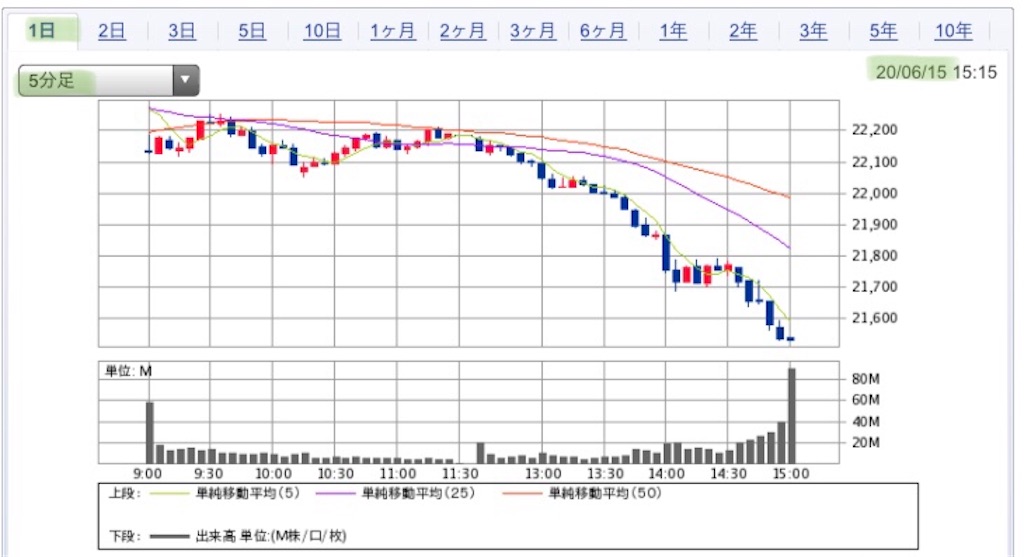Image resolution: width=1024 pixels, height=557 pixels.
Task: Click the 出来高 volume legend entry
Action: click(248, 537)
